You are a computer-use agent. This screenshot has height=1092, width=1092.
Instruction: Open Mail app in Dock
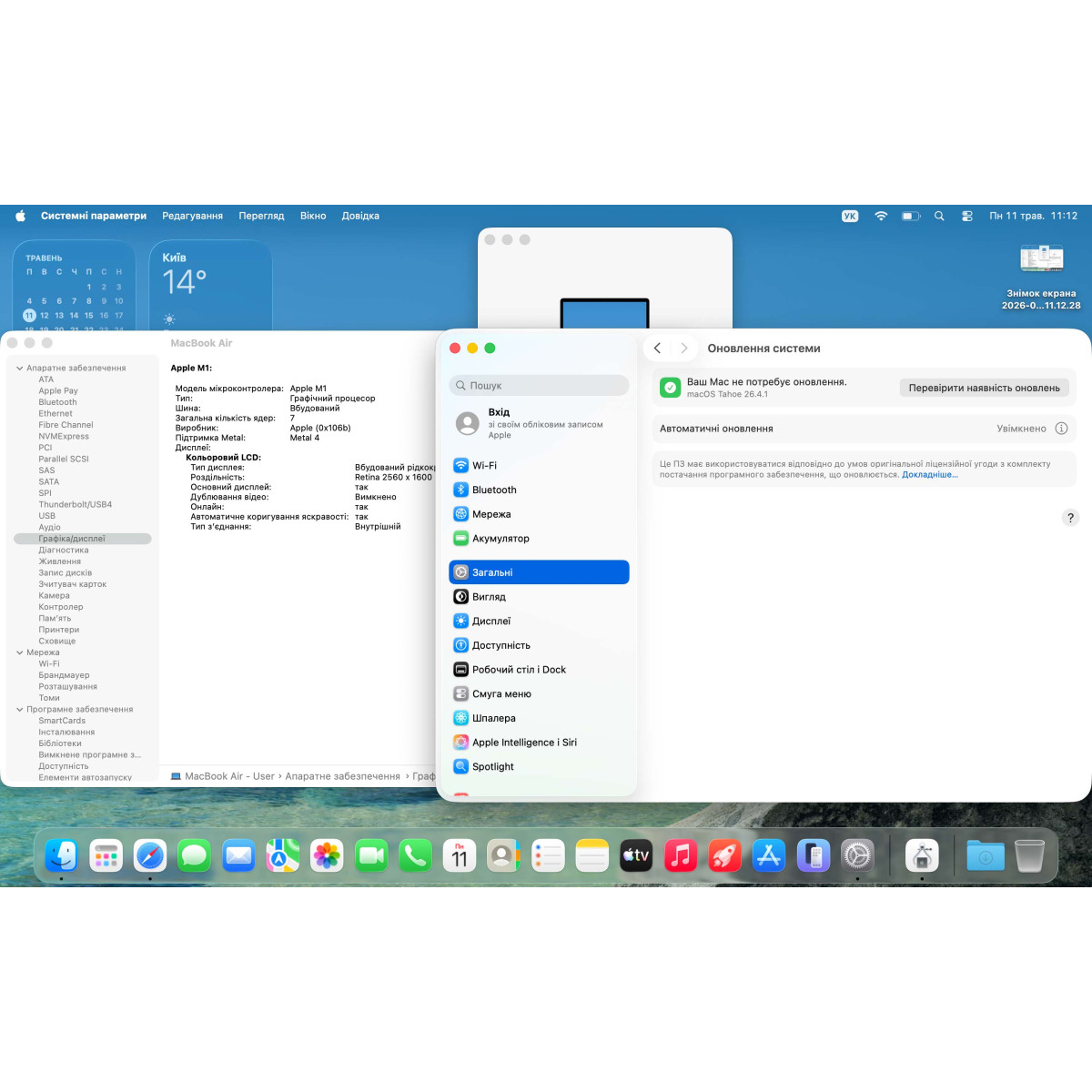coord(238,855)
